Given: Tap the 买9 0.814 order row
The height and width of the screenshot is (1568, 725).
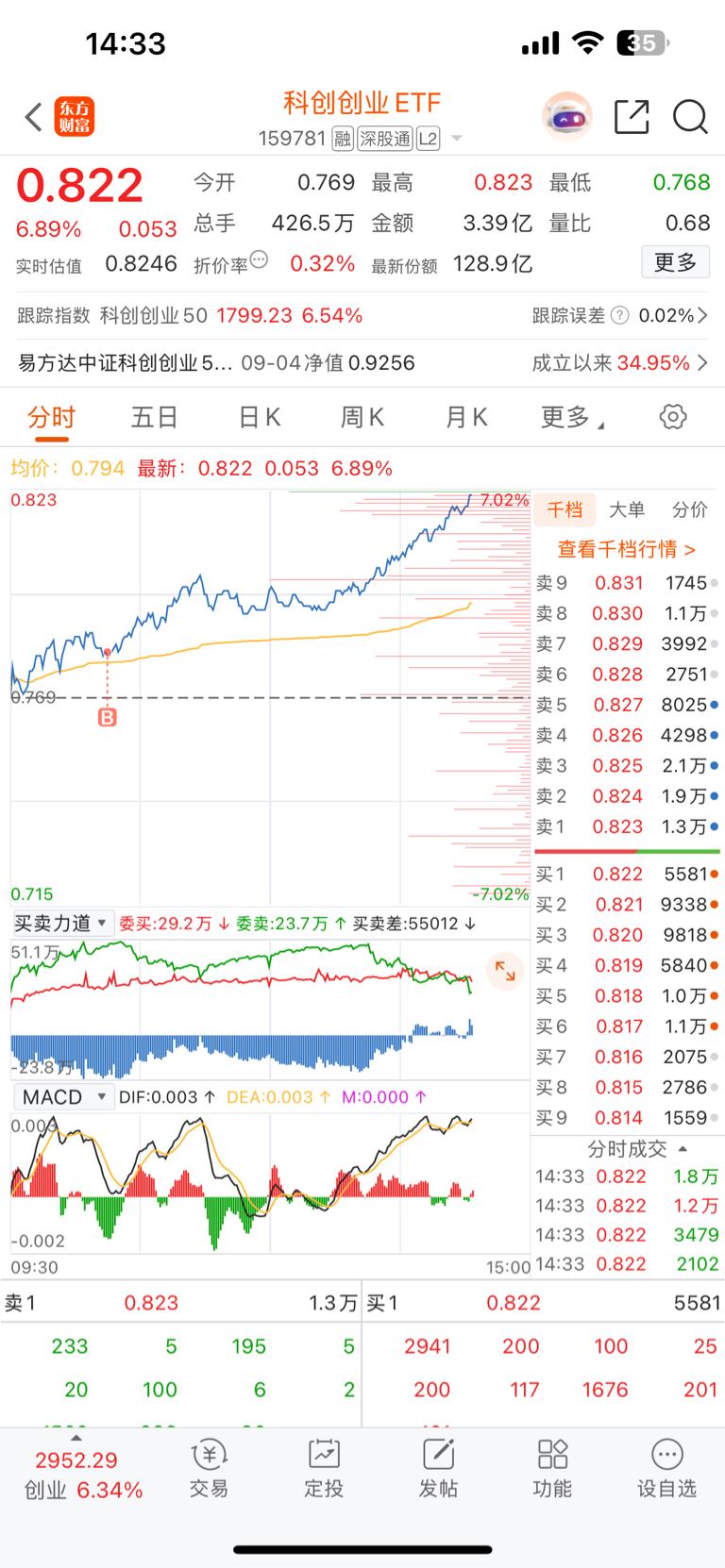Looking at the screenshot, I should point(627,1117).
